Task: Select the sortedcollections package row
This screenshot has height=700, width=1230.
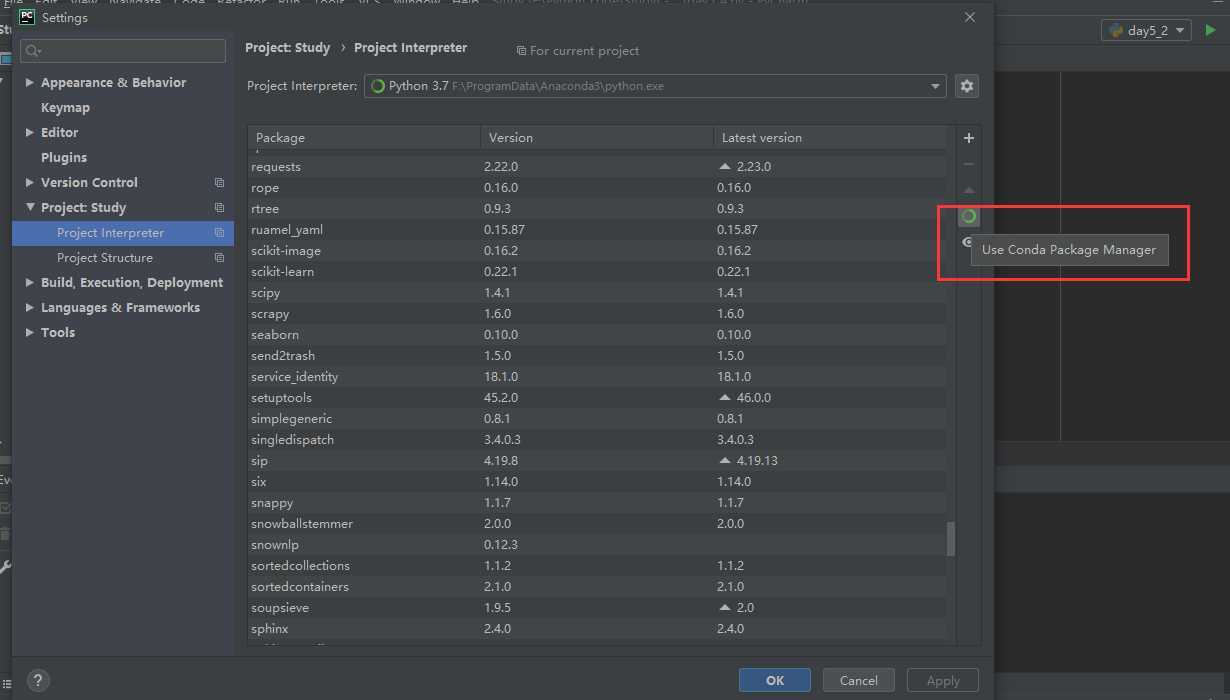Action: click(597, 566)
